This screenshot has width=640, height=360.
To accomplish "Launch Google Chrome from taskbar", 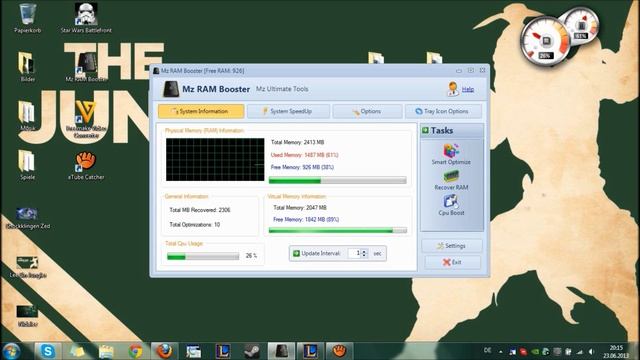I will coord(136,351).
